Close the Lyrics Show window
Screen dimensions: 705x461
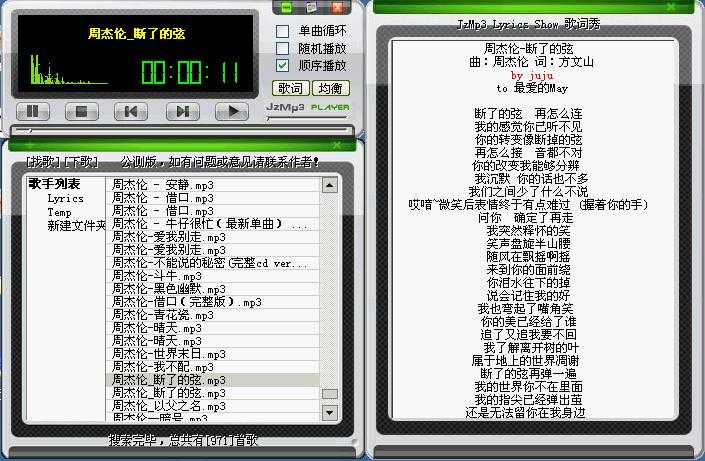click(x=671, y=7)
